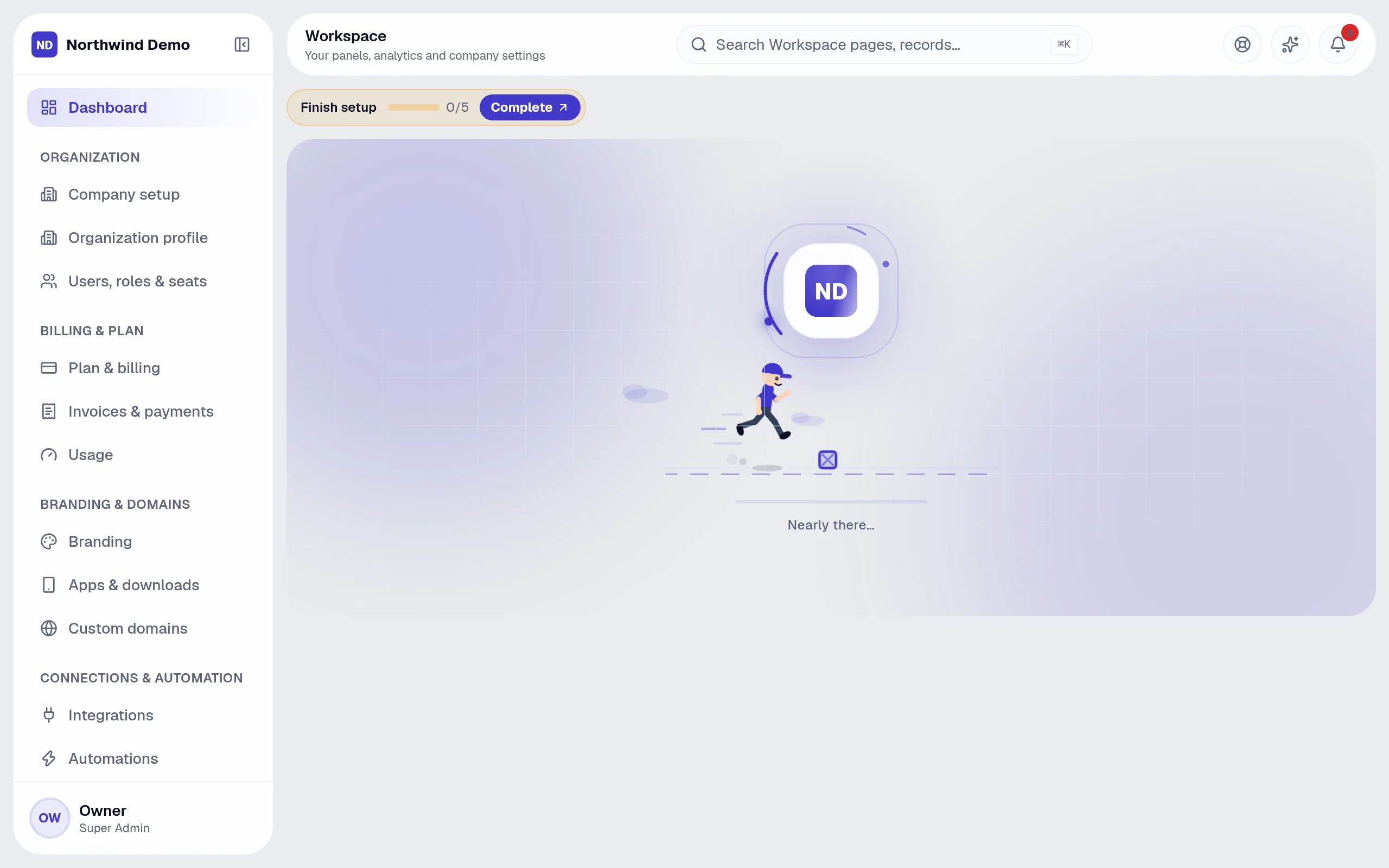Click the ND tile in the loading animation
The width and height of the screenshot is (1389, 868).
tap(831, 291)
